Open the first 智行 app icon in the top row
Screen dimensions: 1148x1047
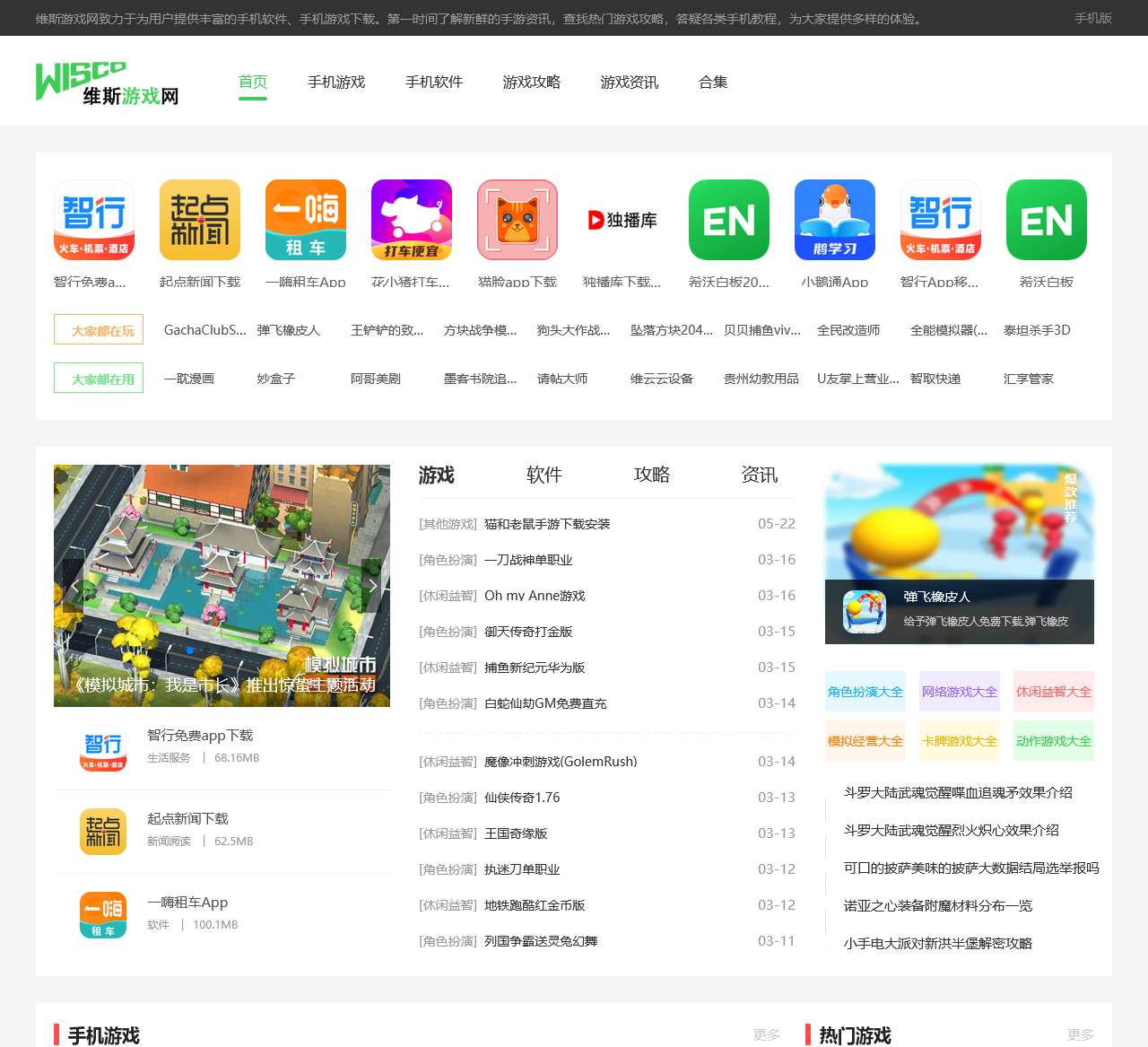(x=94, y=220)
